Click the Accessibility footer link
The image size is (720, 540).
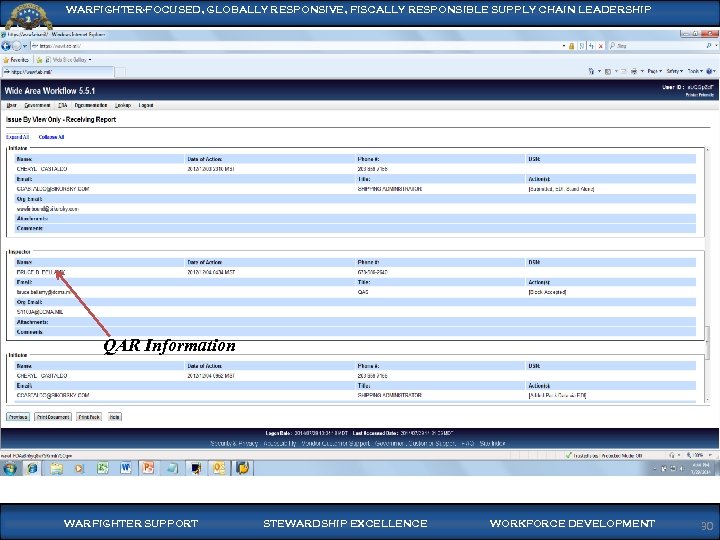pyautogui.click(x=280, y=444)
